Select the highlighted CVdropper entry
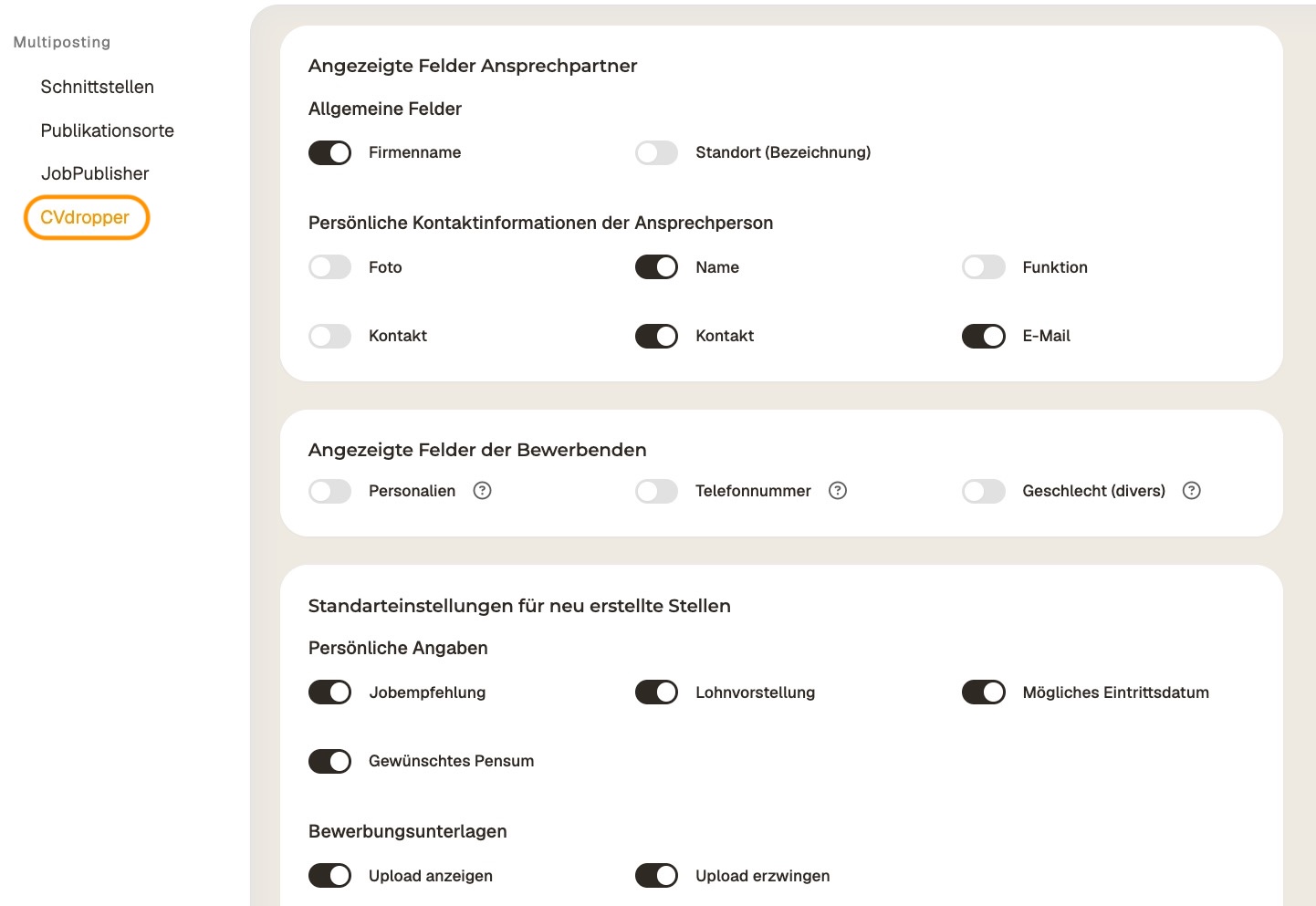This screenshot has width=1316, height=906. 85,217
